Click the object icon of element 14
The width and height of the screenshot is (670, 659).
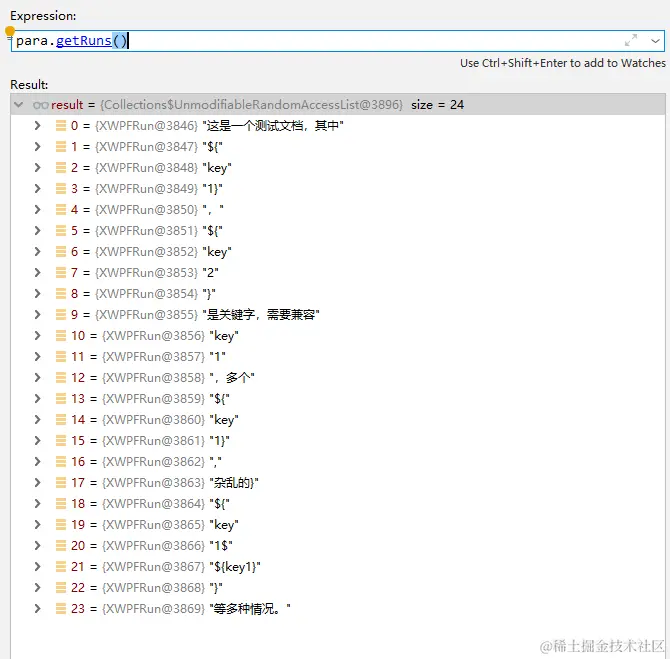pos(61,419)
